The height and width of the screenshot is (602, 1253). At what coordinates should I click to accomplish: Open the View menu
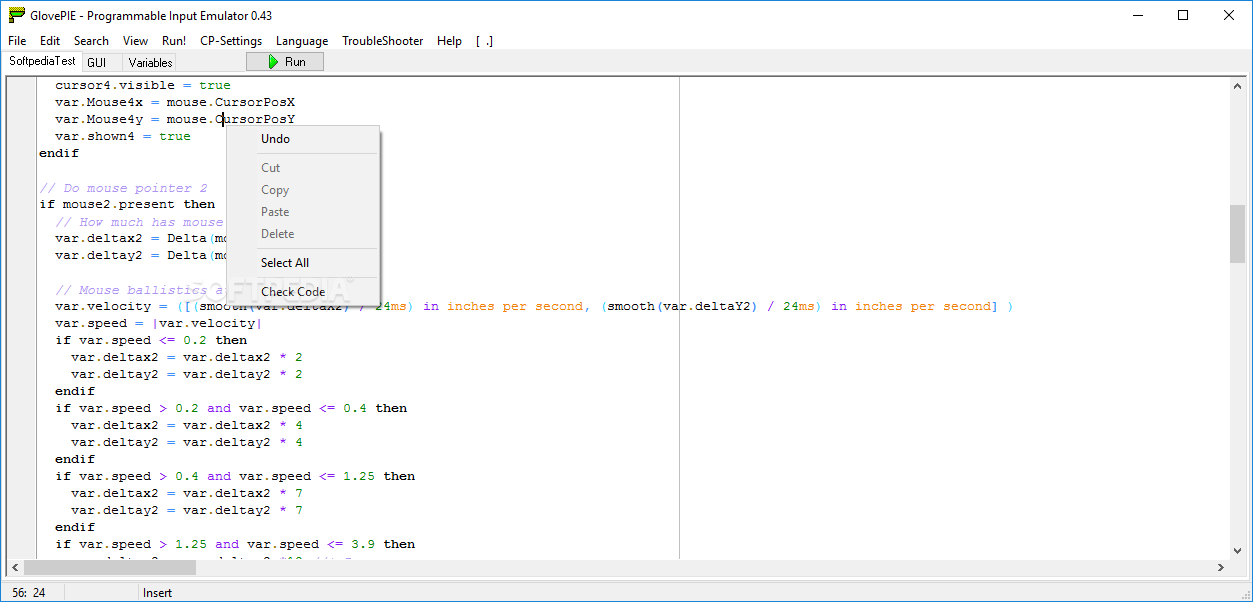(x=135, y=41)
